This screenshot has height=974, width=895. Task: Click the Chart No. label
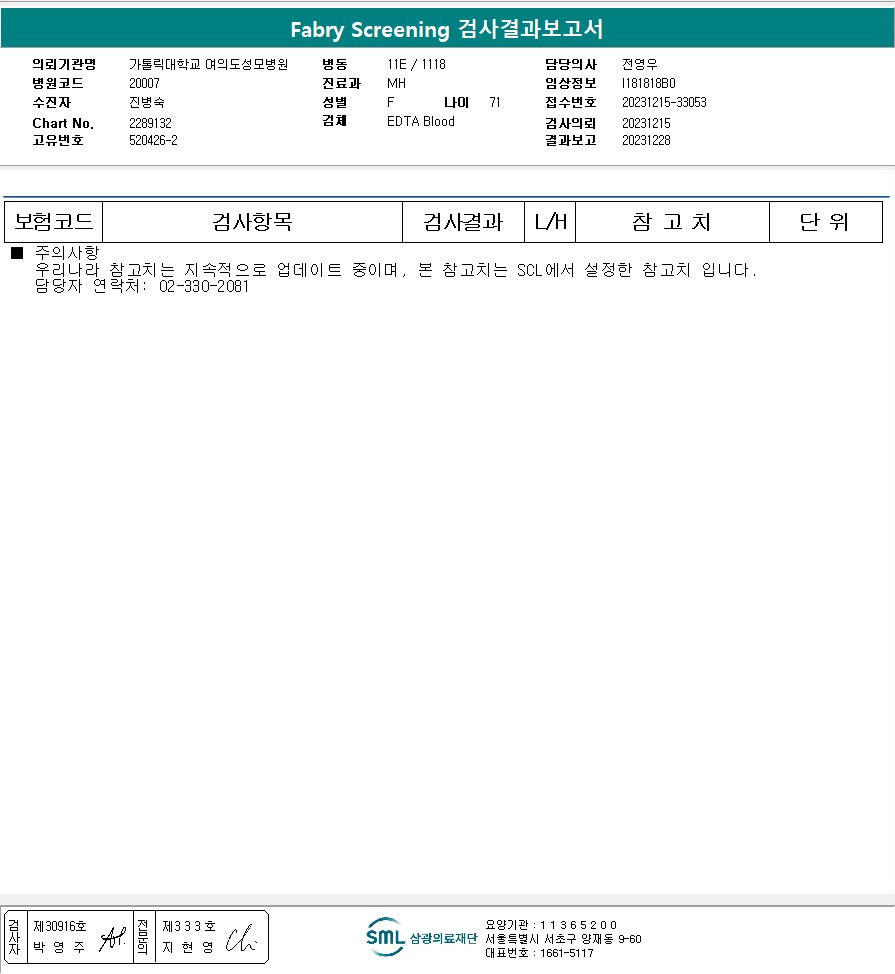click(x=63, y=123)
